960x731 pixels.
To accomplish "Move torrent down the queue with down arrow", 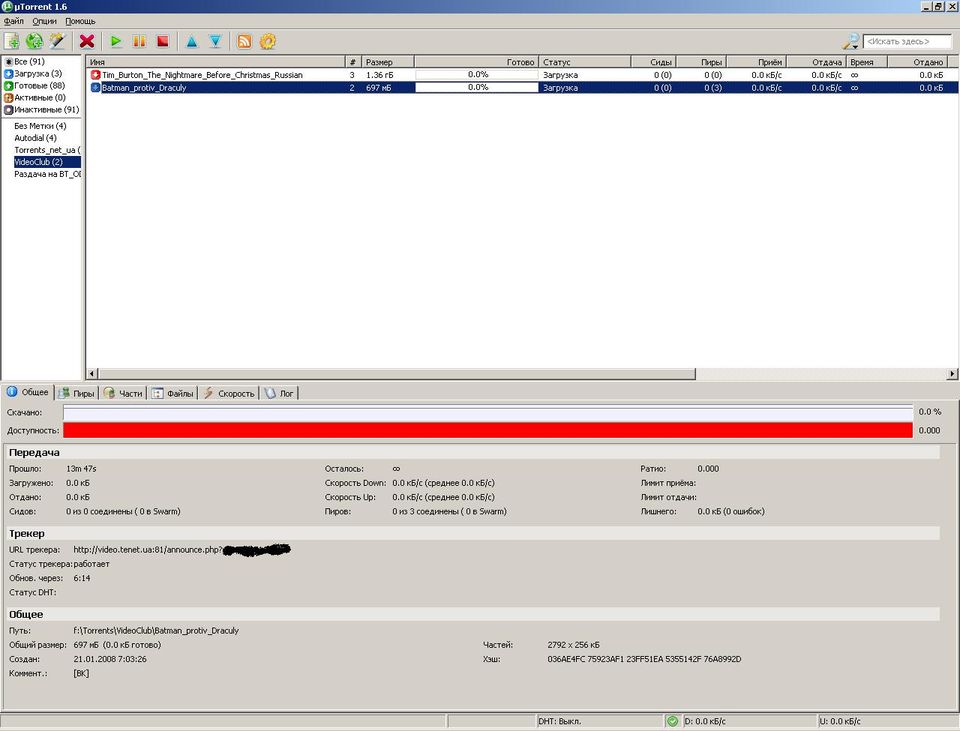I will click(216, 41).
